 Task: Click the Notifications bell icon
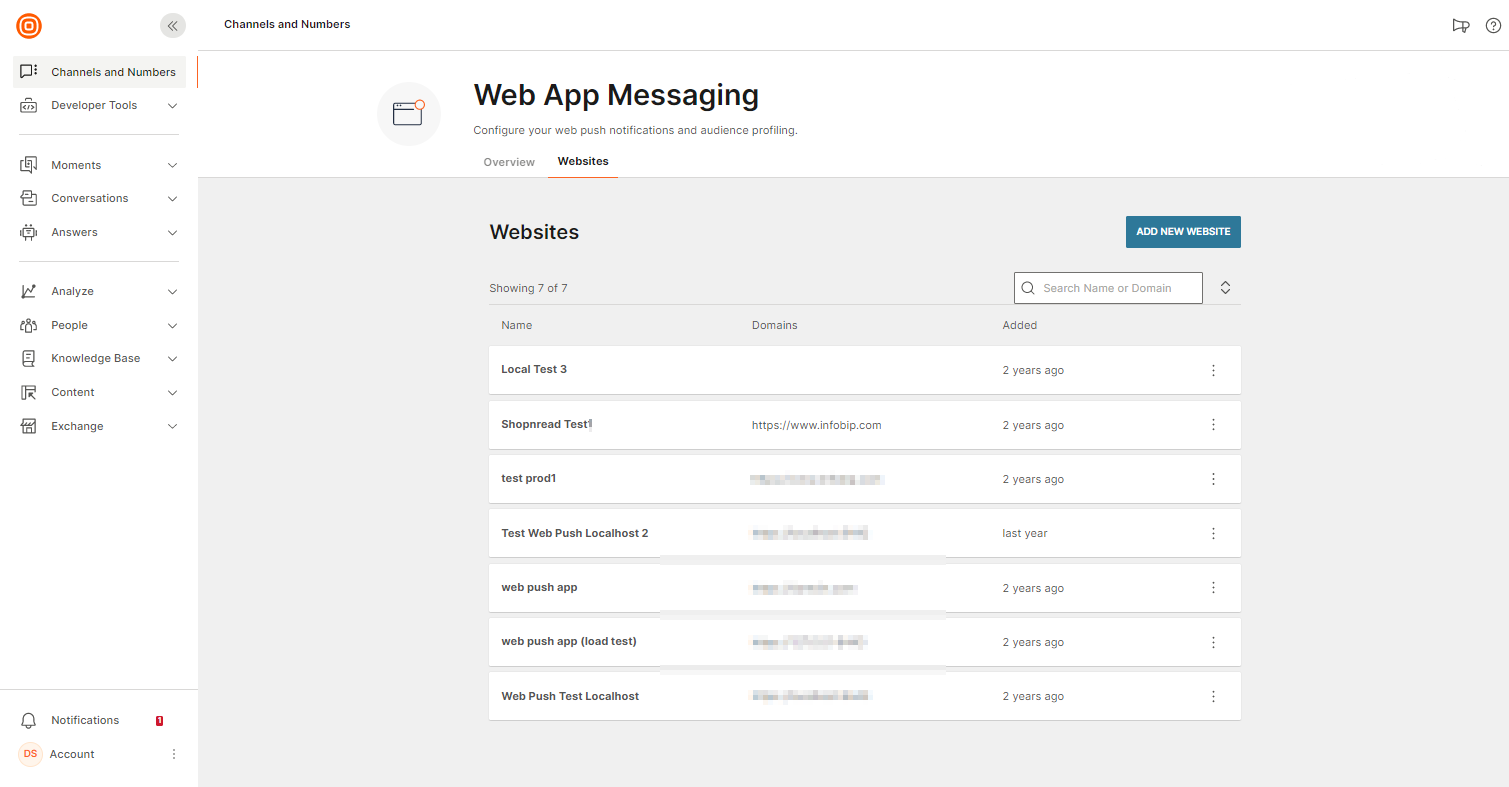coord(29,721)
